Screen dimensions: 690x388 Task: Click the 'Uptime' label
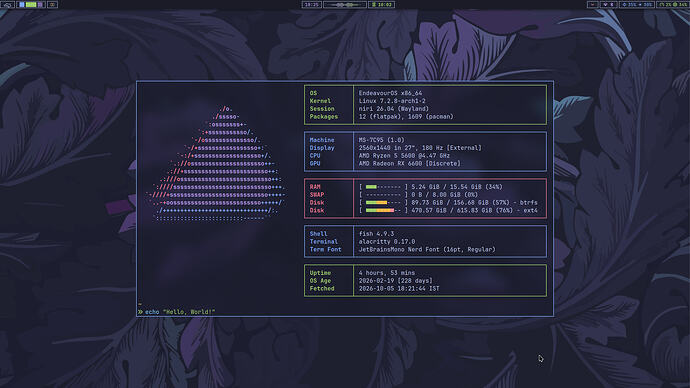click(320, 273)
